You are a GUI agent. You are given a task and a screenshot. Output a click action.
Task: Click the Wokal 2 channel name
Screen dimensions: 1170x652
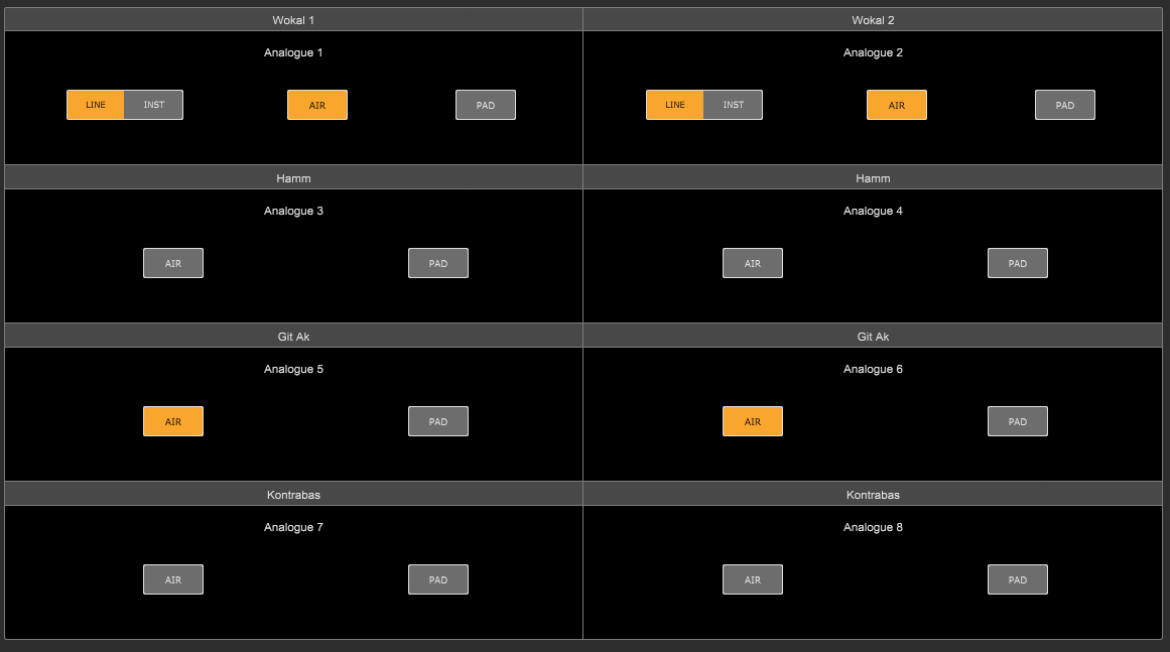(x=873, y=20)
